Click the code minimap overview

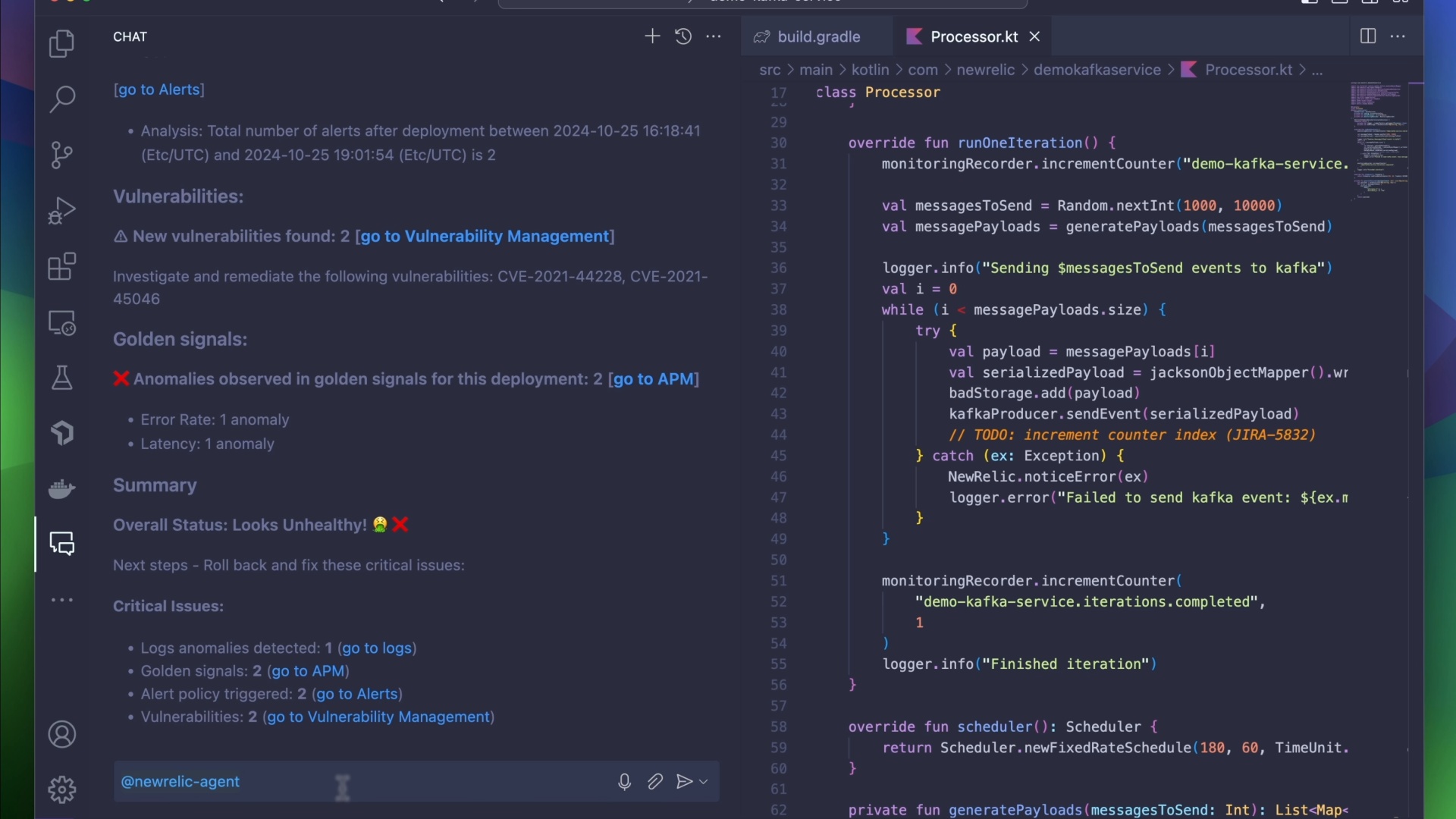pyautogui.click(x=1378, y=140)
